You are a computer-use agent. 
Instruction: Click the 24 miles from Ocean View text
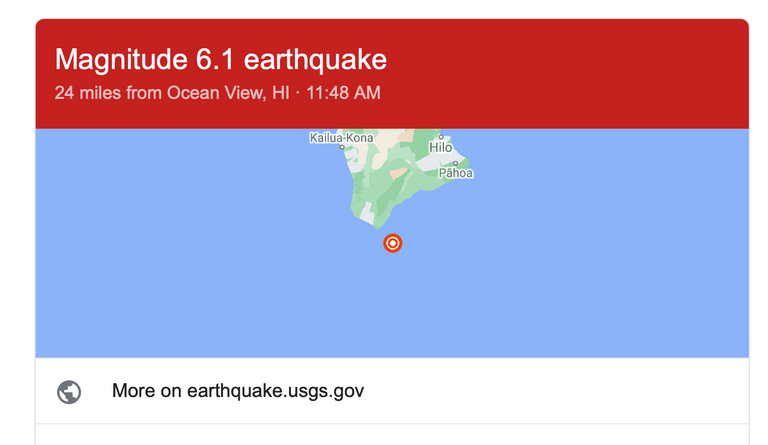[x=172, y=93]
